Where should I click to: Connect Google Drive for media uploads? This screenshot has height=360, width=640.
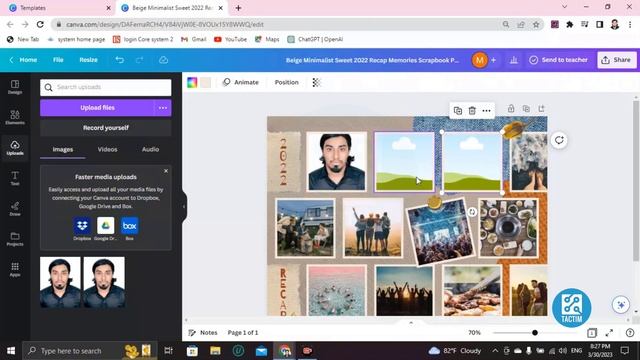click(x=106, y=226)
